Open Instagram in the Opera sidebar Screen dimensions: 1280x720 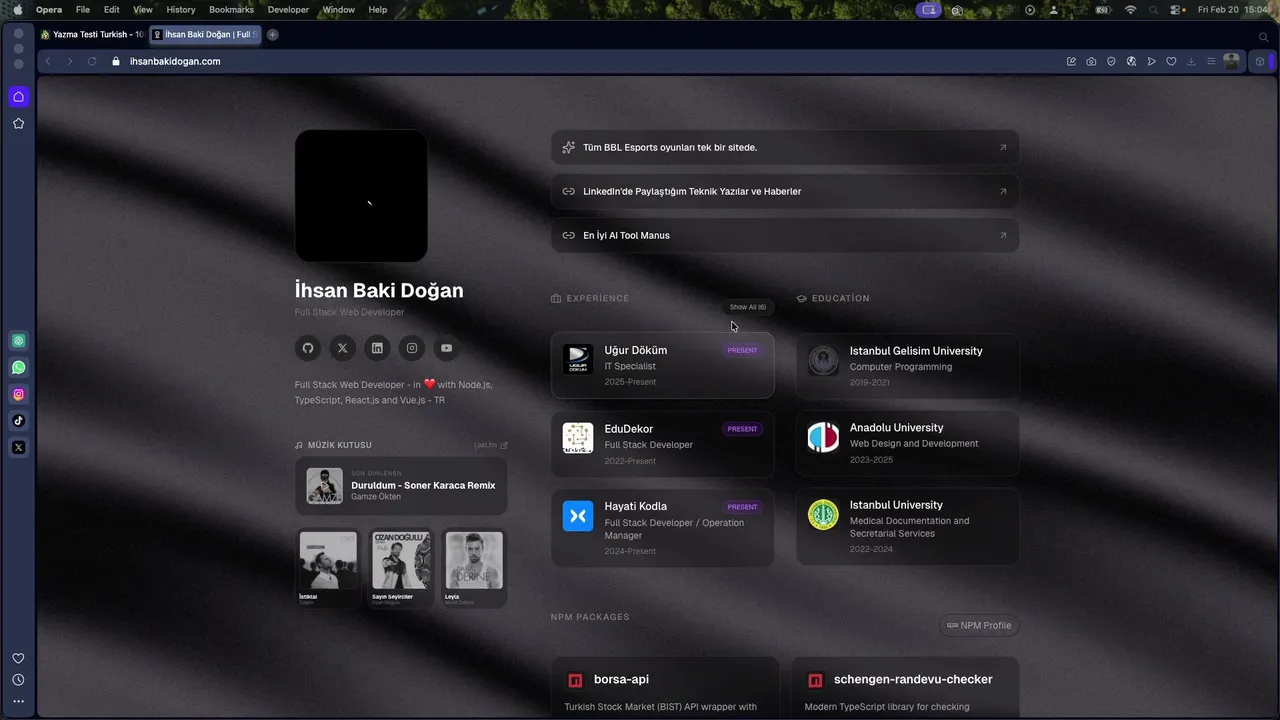(x=18, y=395)
